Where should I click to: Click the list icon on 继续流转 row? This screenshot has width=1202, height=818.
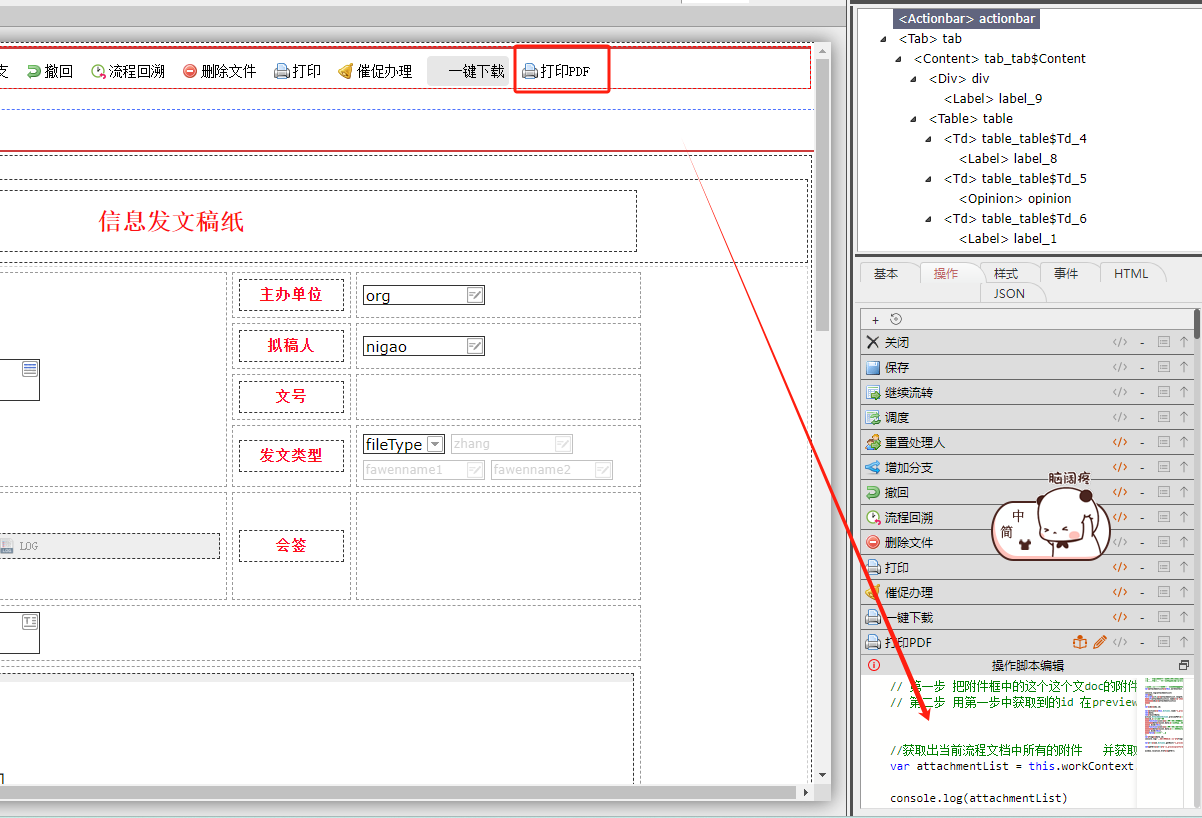click(1164, 392)
